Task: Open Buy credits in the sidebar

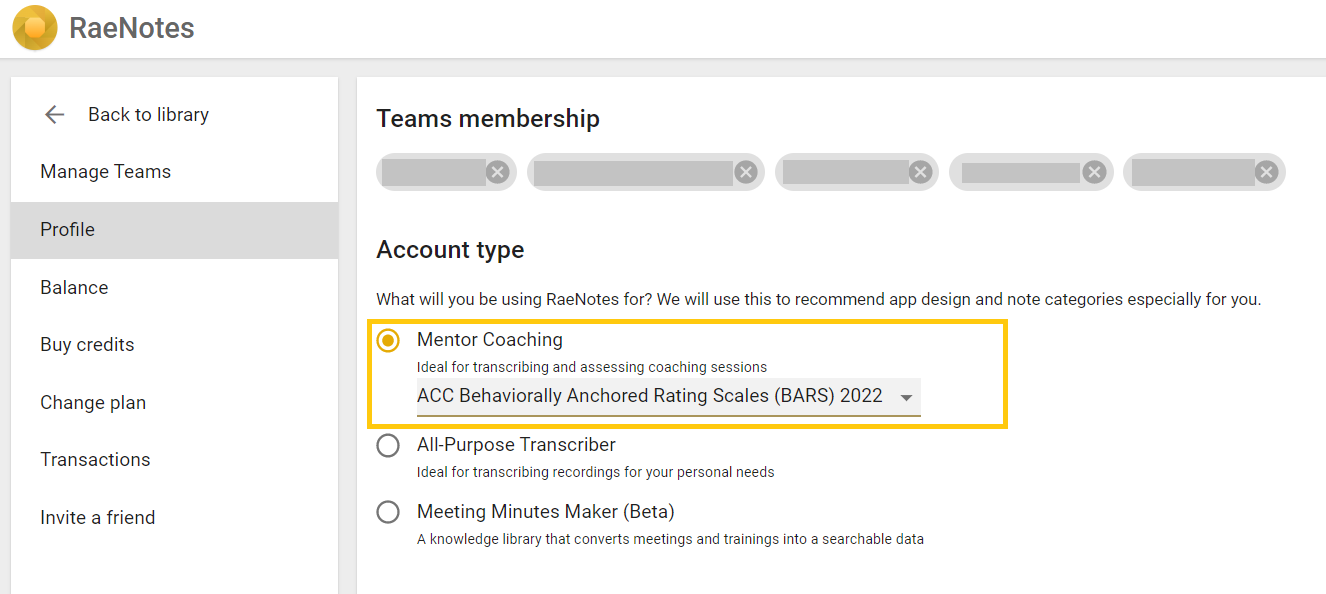Action: tap(175, 345)
